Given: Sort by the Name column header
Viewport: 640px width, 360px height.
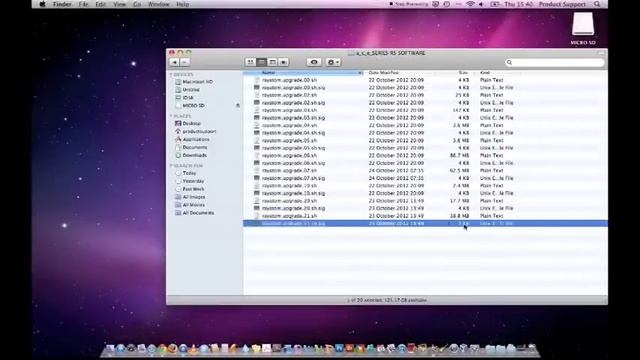Looking at the screenshot, I should pos(303,73).
